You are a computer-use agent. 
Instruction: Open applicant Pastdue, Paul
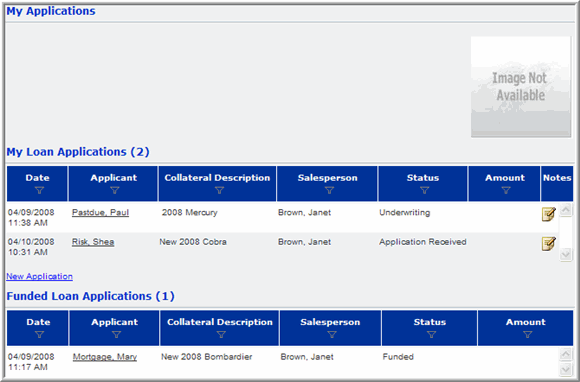100,213
